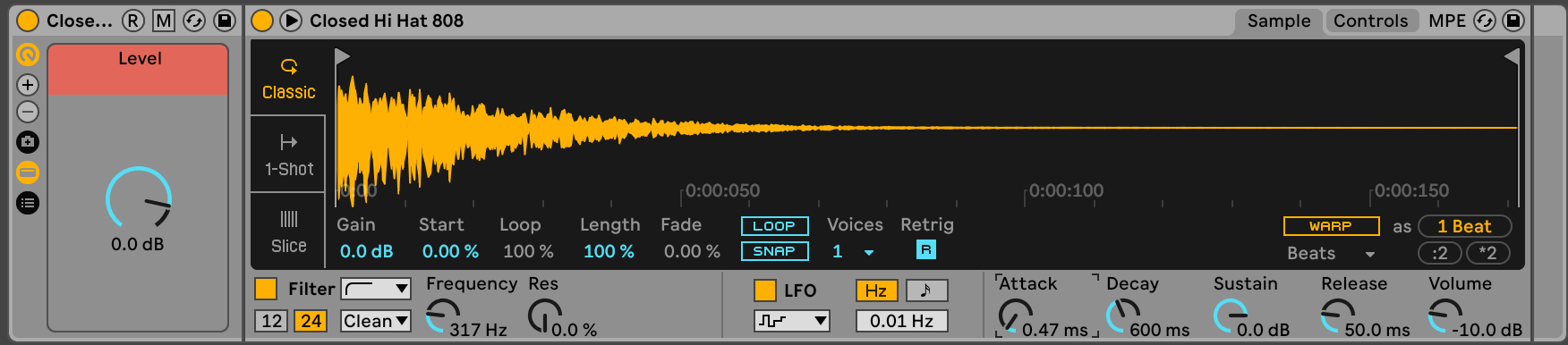Add a macro with plus icon
The image size is (1568, 345).
point(28,85)
